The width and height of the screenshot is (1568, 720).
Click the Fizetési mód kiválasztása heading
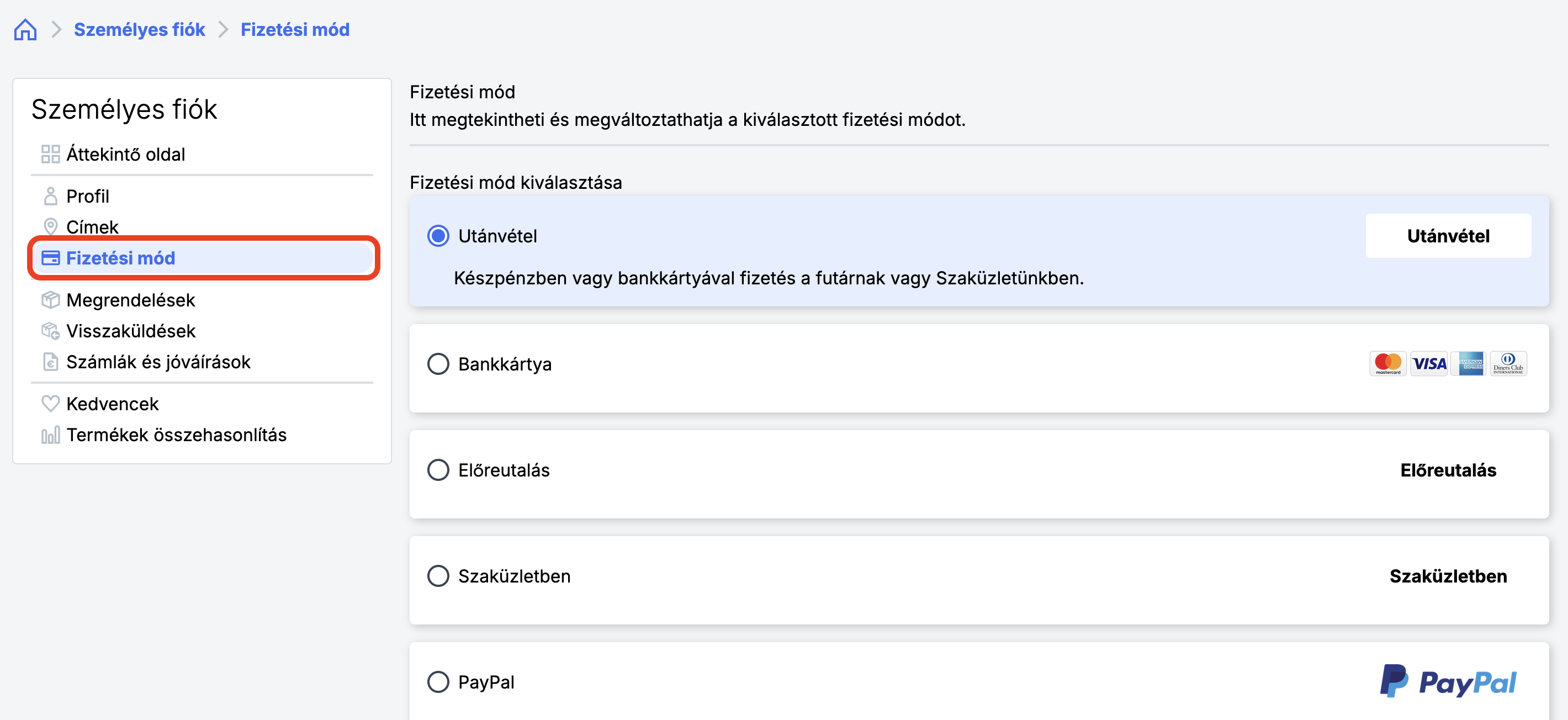[516, 183]
